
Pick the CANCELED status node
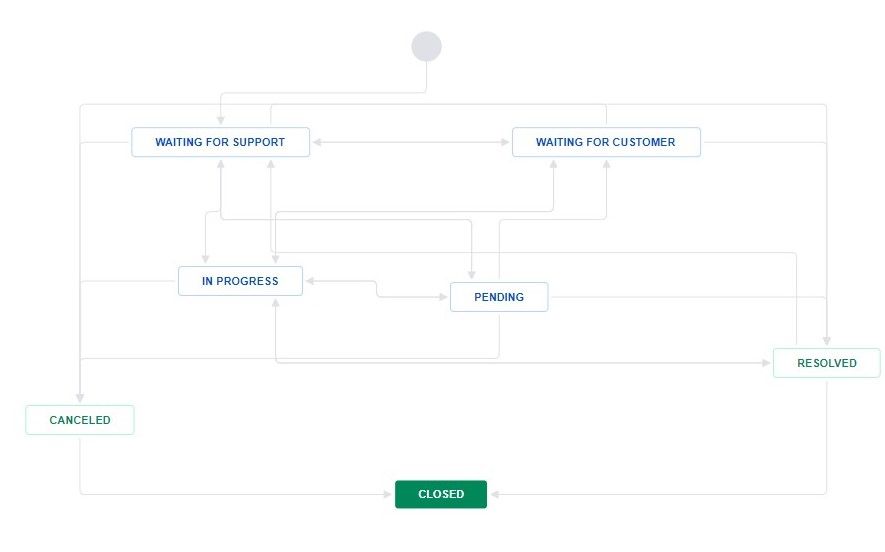tap(80, 420)
